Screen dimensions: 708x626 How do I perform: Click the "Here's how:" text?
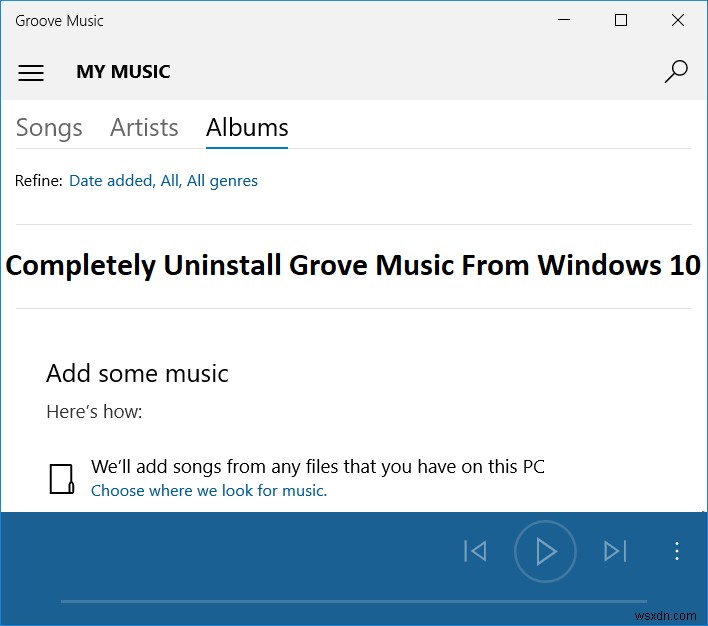tap(94, 411)
